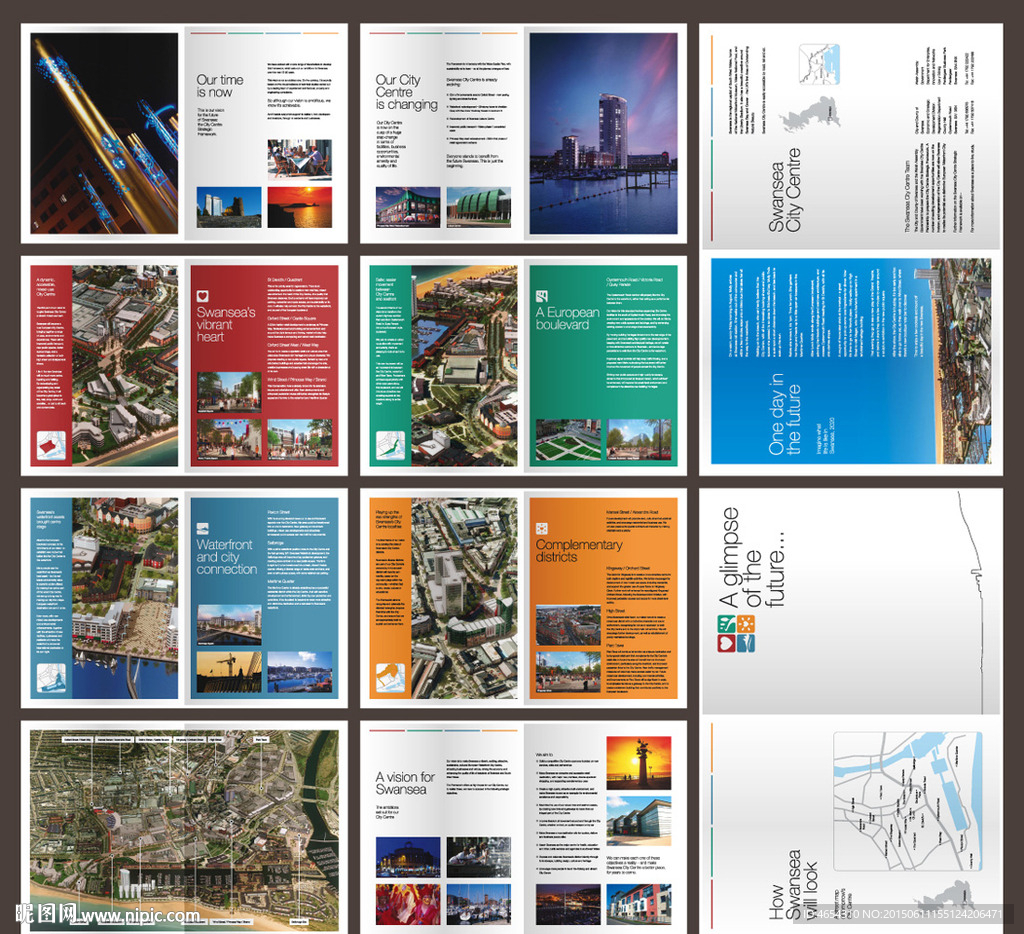Click the icon above A European boulevard heading
The height and width of the screenshot is (934, 1024).
(541, 296)
